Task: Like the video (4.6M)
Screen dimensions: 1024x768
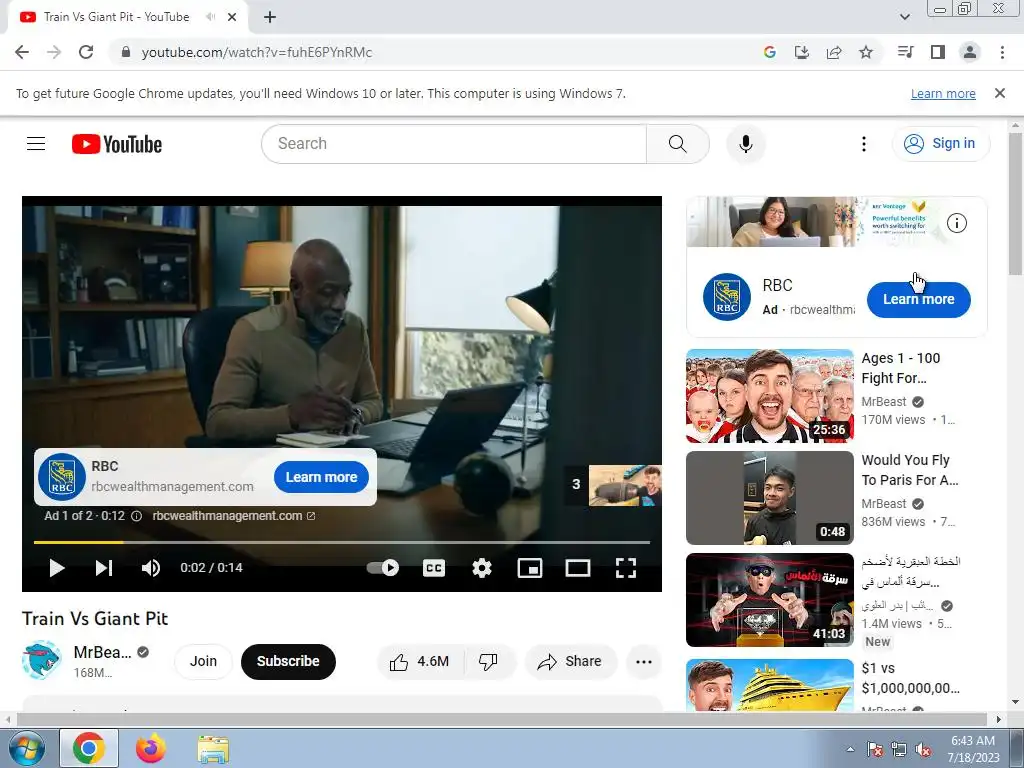Action: 419,662
